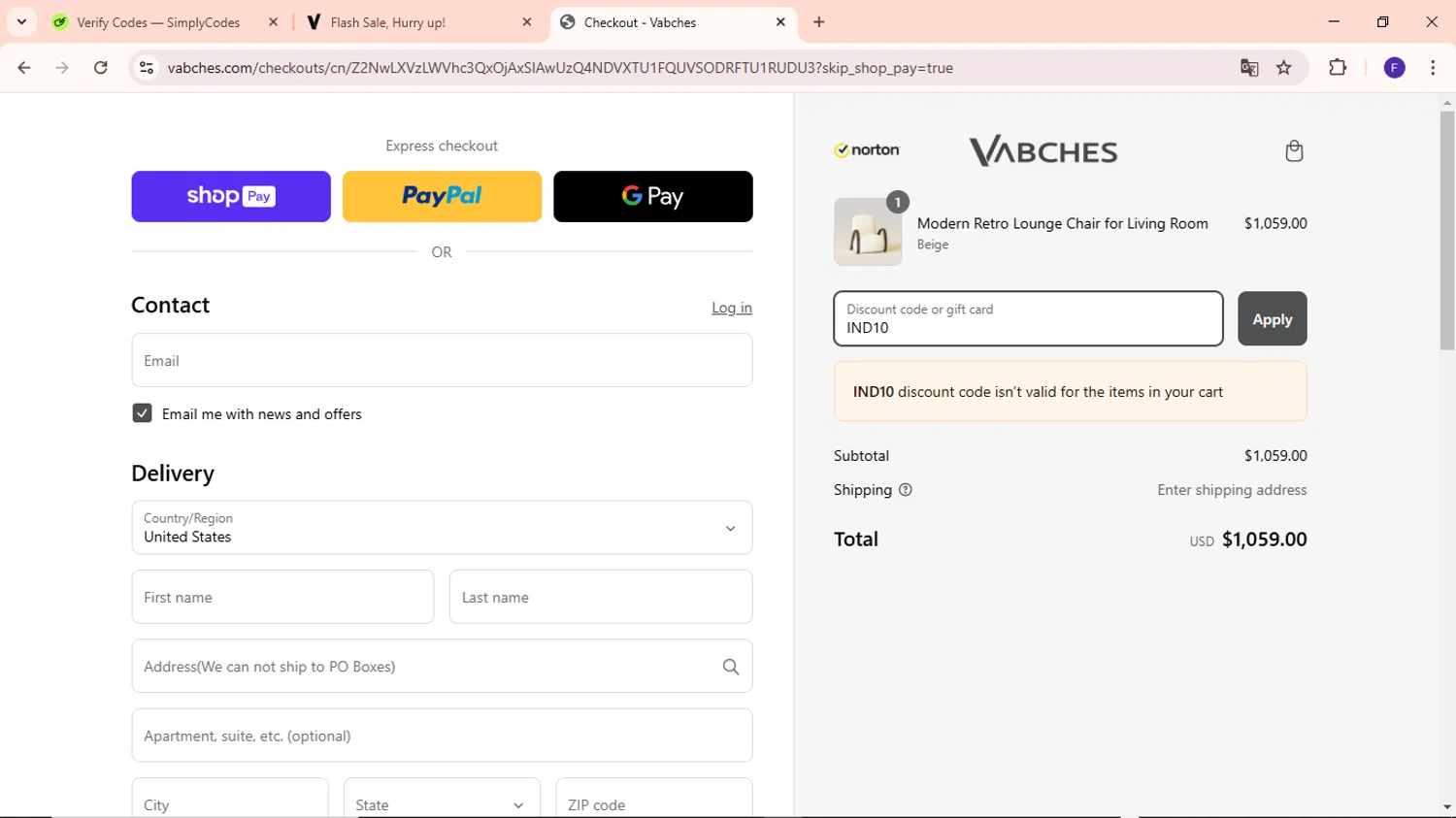
Task: Bookmark this page with the star icon
Action: (x=1284, y=68)
